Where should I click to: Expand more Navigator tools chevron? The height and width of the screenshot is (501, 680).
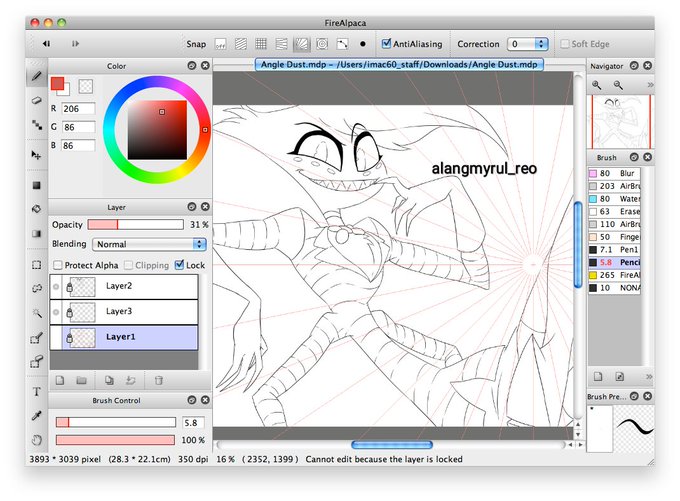(x=650, y=85)
